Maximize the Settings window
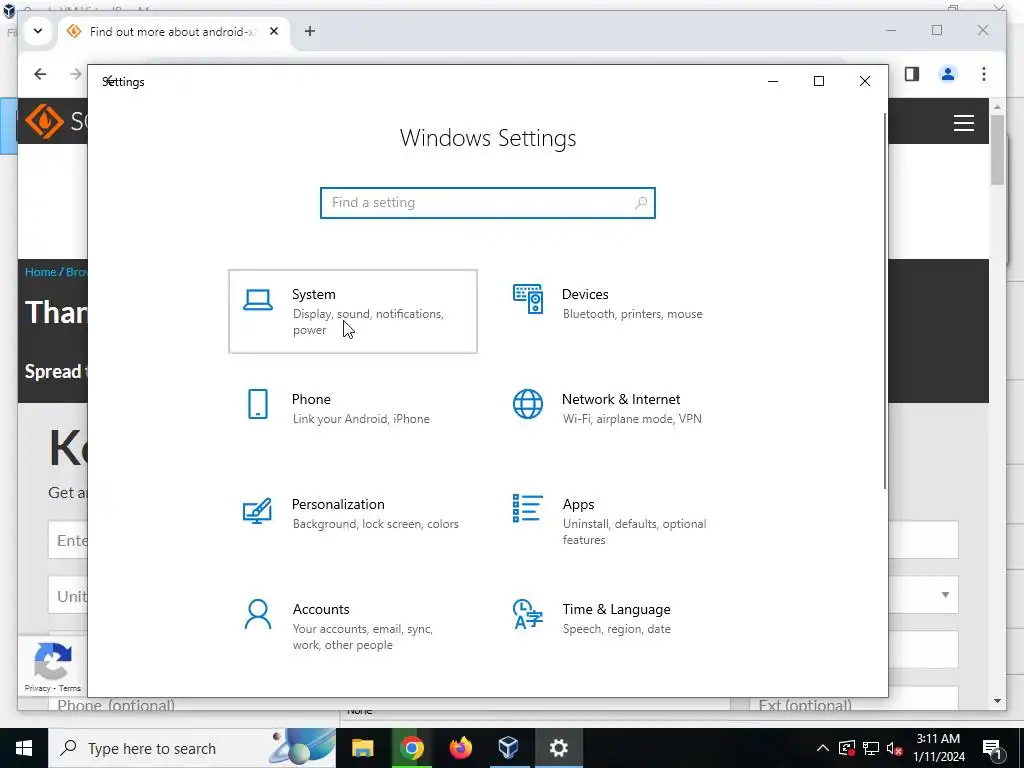Image resolution: width=1024 pixels, height=768 pixels. coord(819,81)
